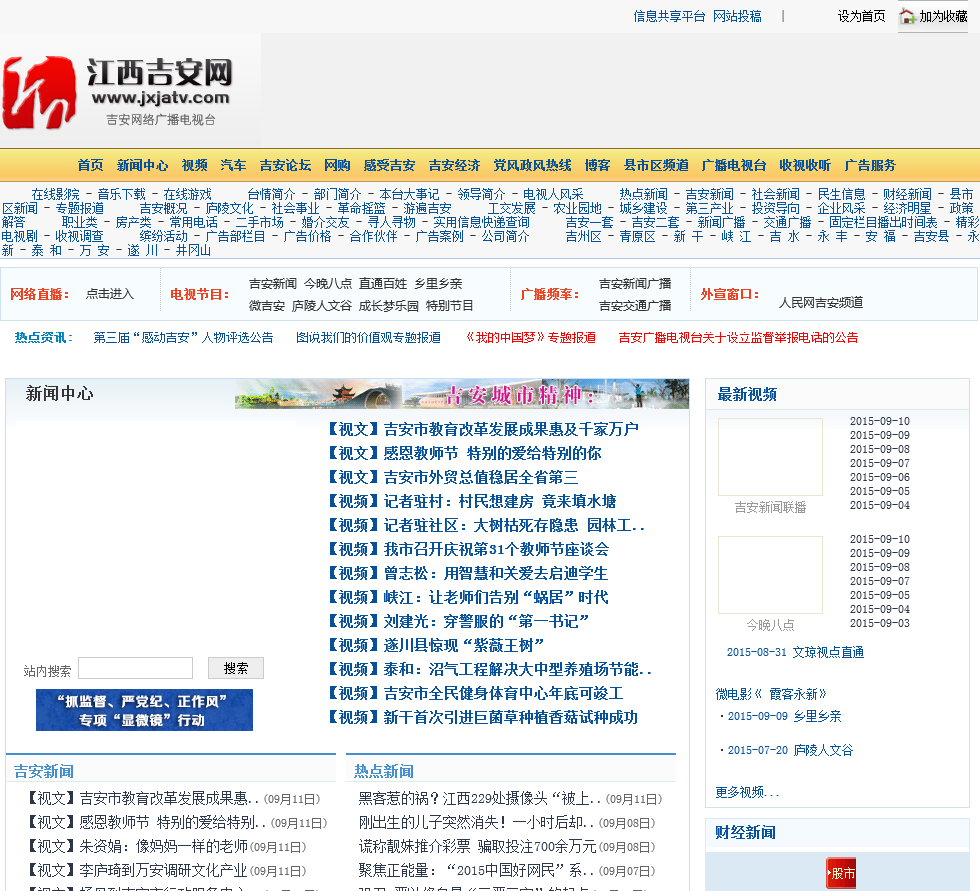This screenshot has height=891, width=980.
Task: Open the 感受吉安 nav item
Action: pyautogui.click(x=389, y=165)
